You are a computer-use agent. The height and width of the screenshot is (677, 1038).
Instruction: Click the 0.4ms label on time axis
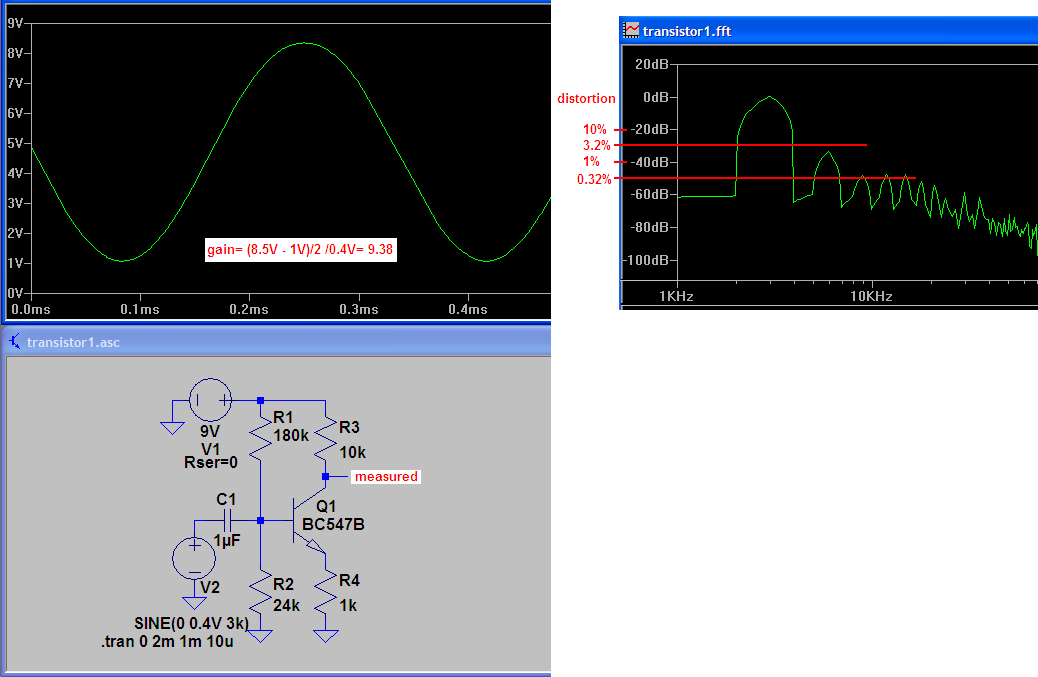click(468, 309)
